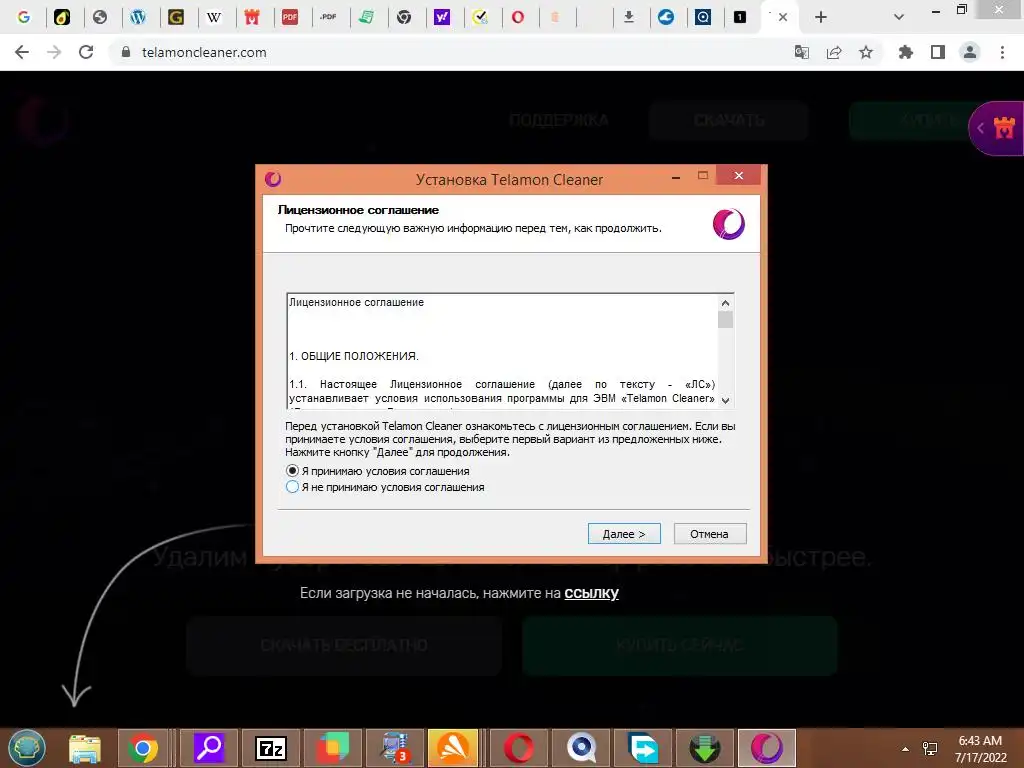Click the Windows Start button
Viewport: 1024px width, 768px height.
tap(27, 748)
